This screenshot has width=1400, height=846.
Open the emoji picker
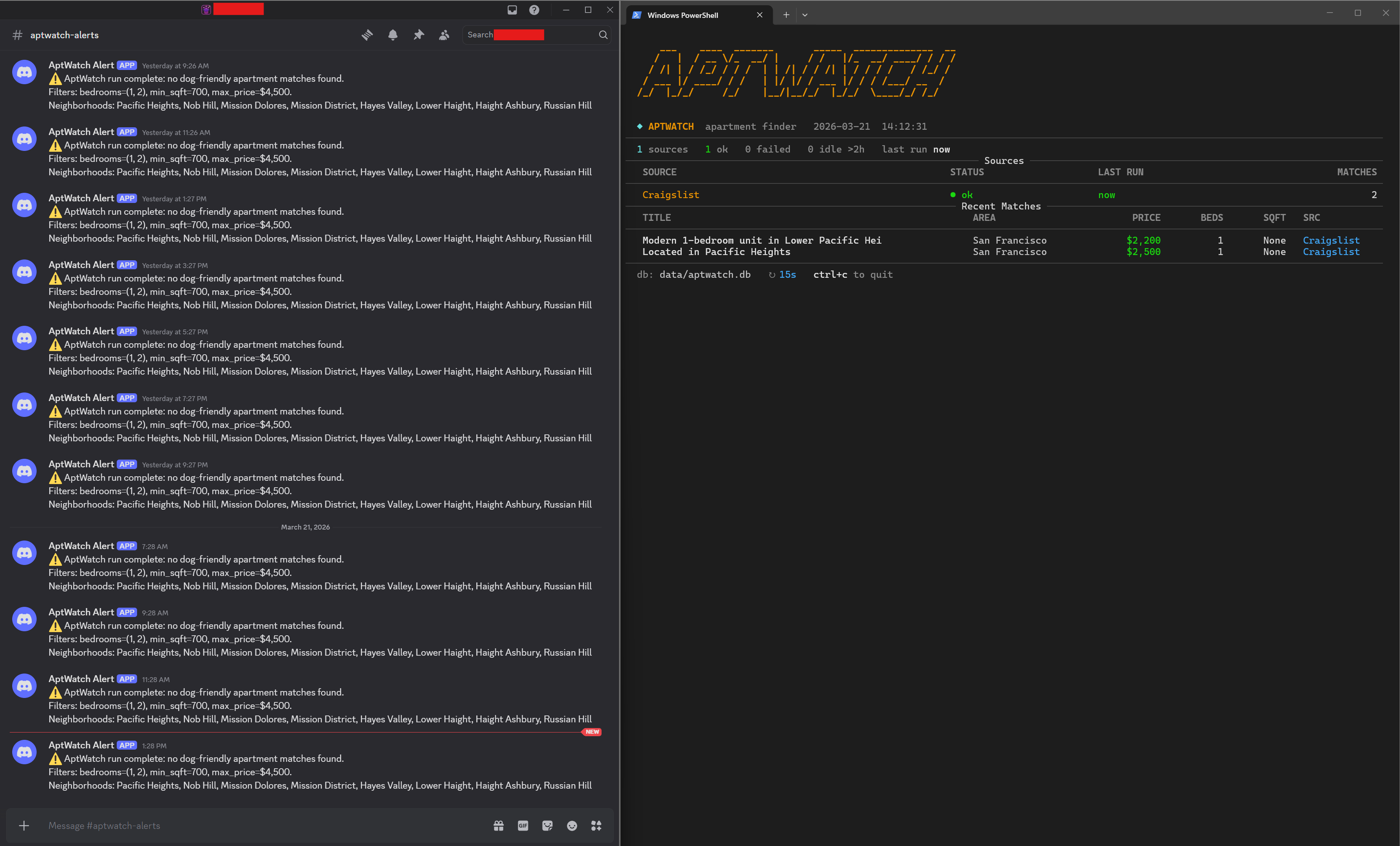[571, 826]
